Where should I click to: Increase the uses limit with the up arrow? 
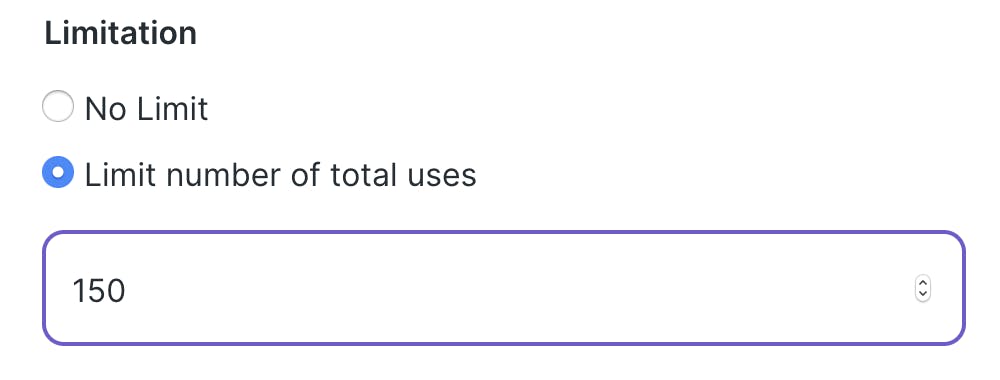(923, 282)
